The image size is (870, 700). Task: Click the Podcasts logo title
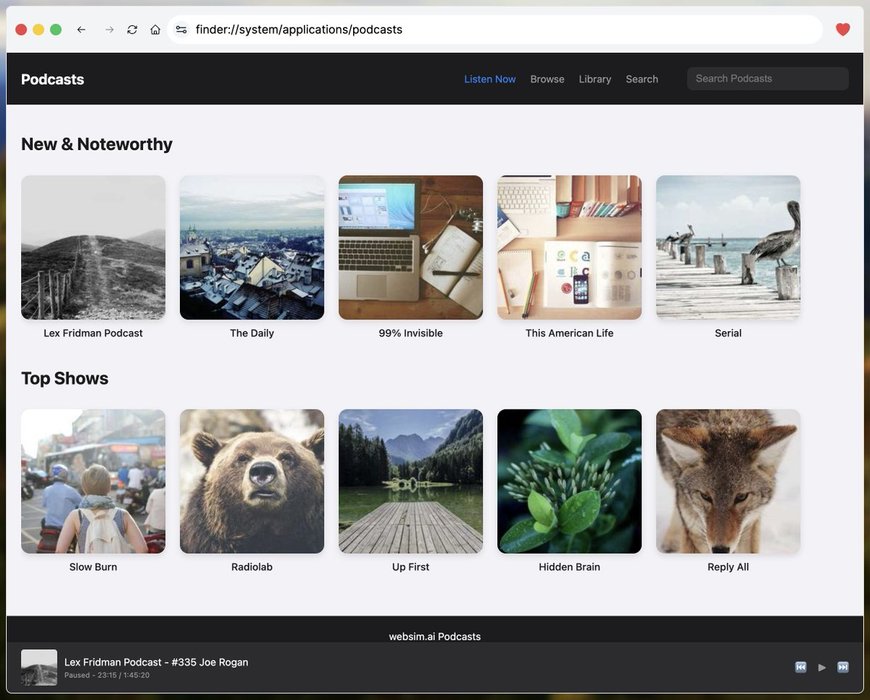tap(52, 79)
